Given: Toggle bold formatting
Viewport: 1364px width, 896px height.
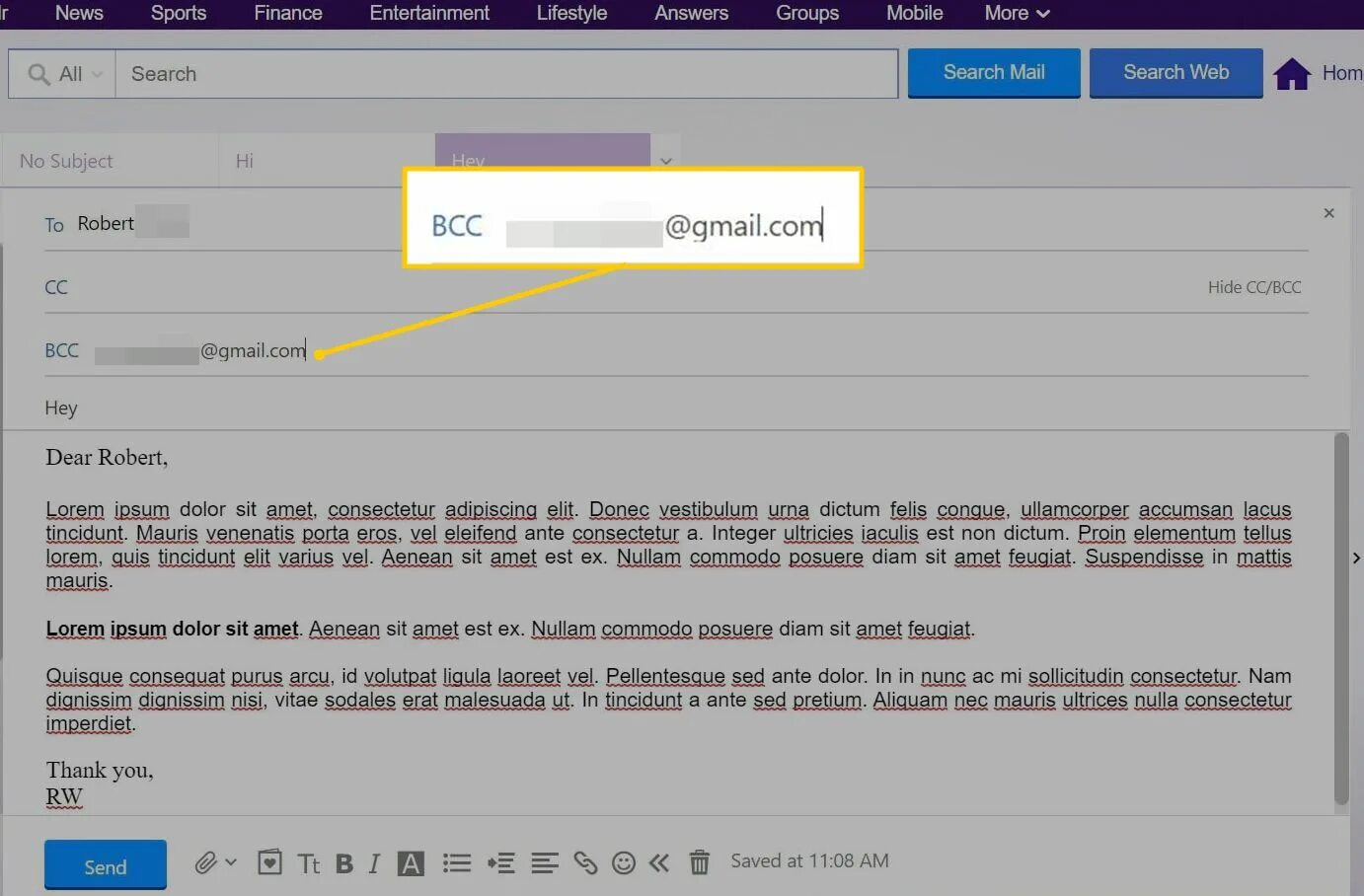Looking at the screenshot, I should point(344,864).
